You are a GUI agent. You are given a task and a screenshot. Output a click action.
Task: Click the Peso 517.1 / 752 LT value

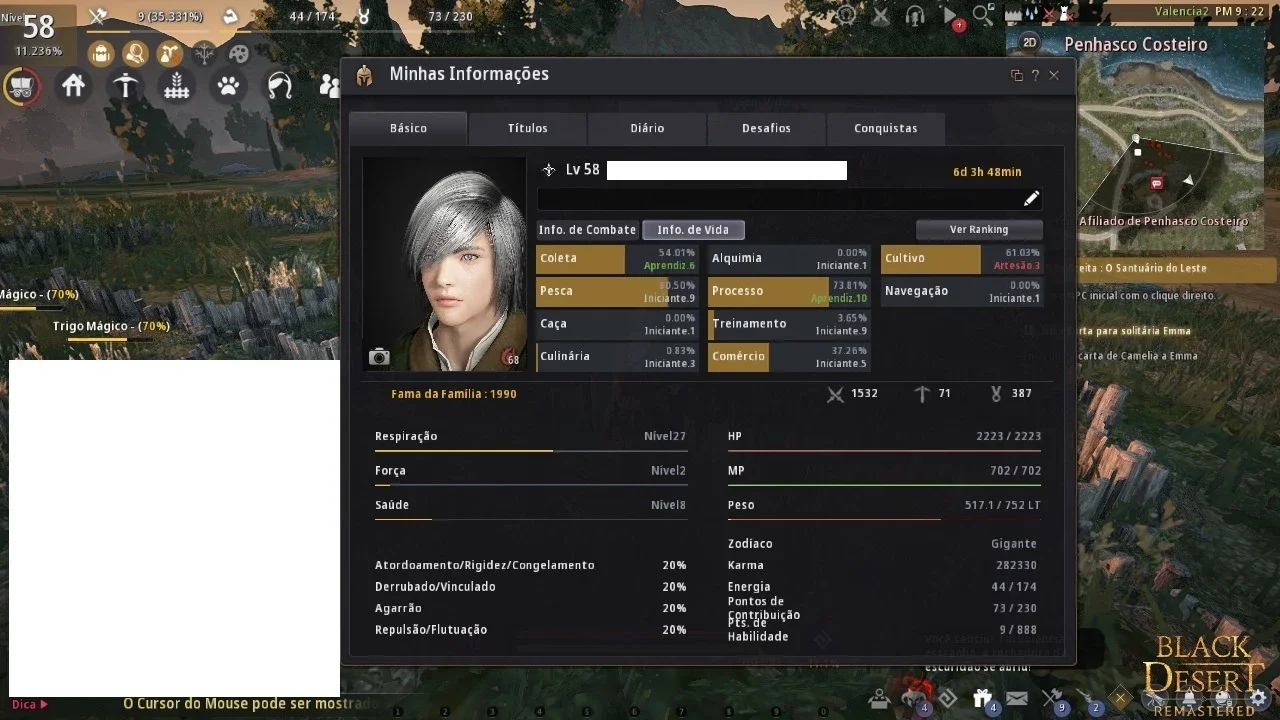1002,506
